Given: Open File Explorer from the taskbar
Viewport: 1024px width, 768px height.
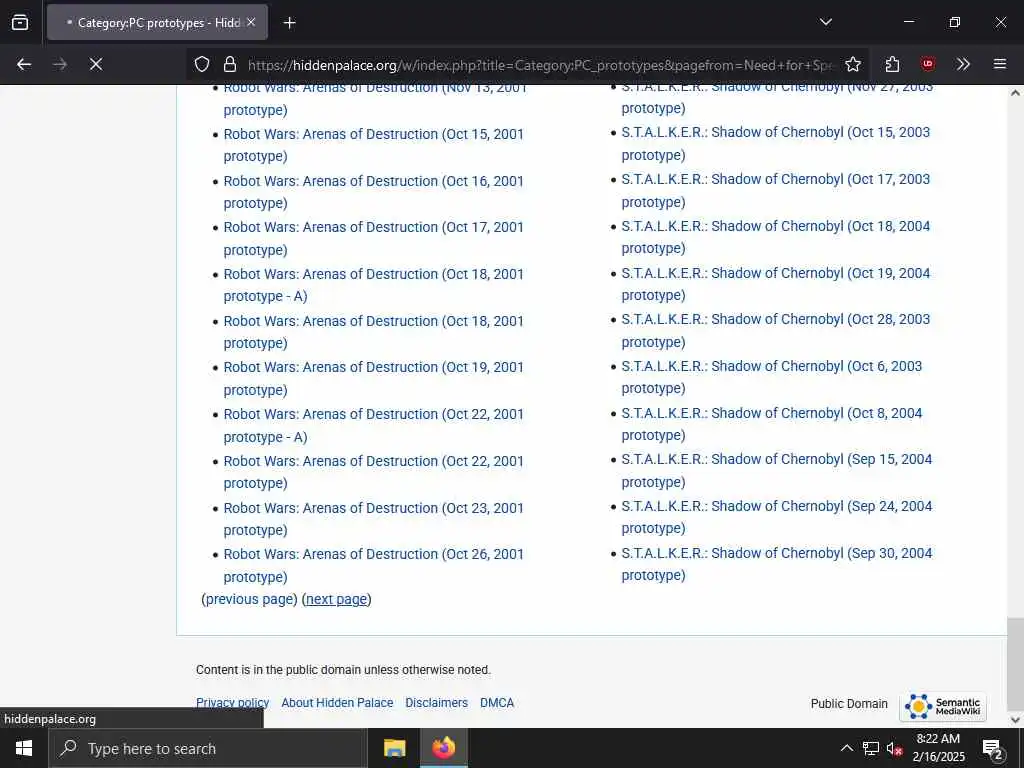Looking at the screenshot, I should pos(394,748).
